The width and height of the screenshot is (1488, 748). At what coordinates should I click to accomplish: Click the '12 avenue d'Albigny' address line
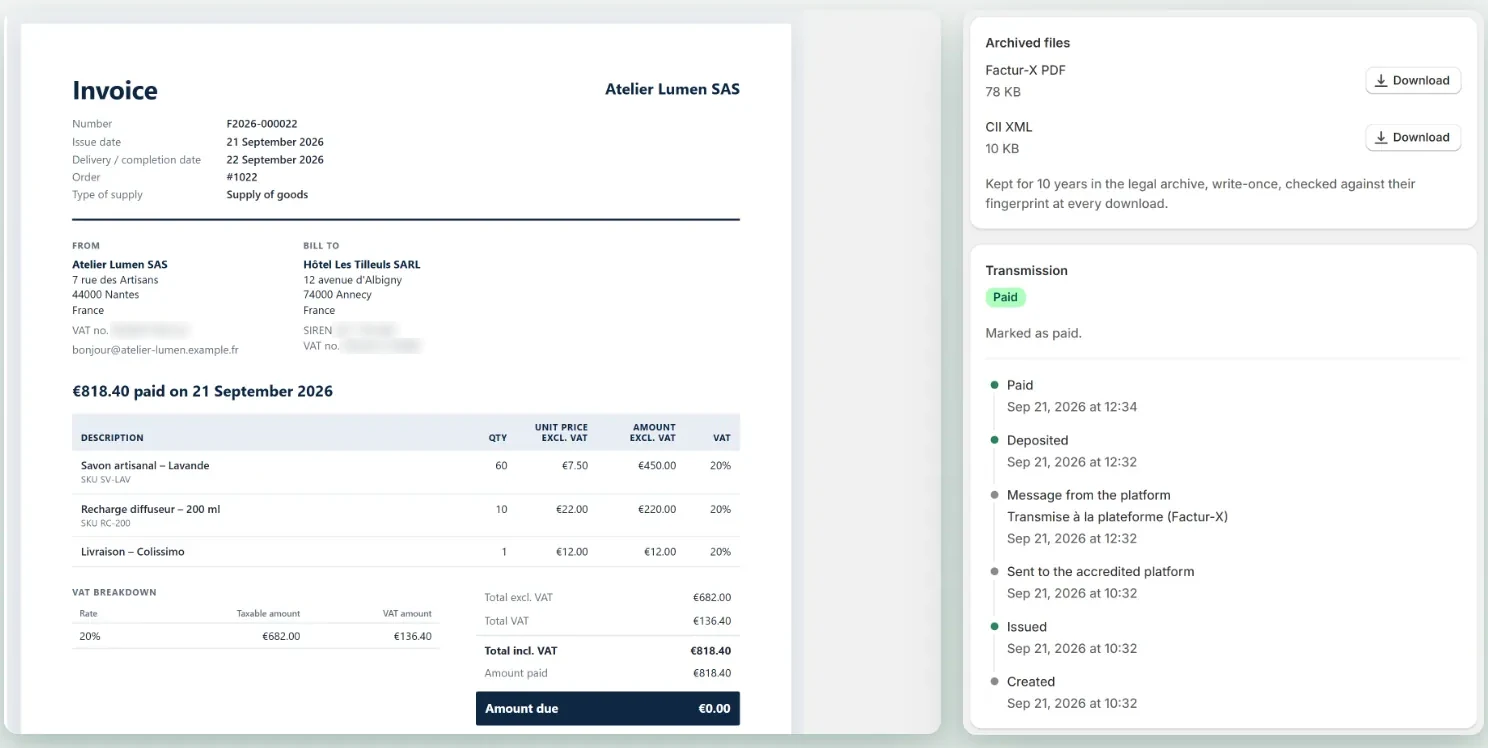pyautogui.click(x=353, y=280)
